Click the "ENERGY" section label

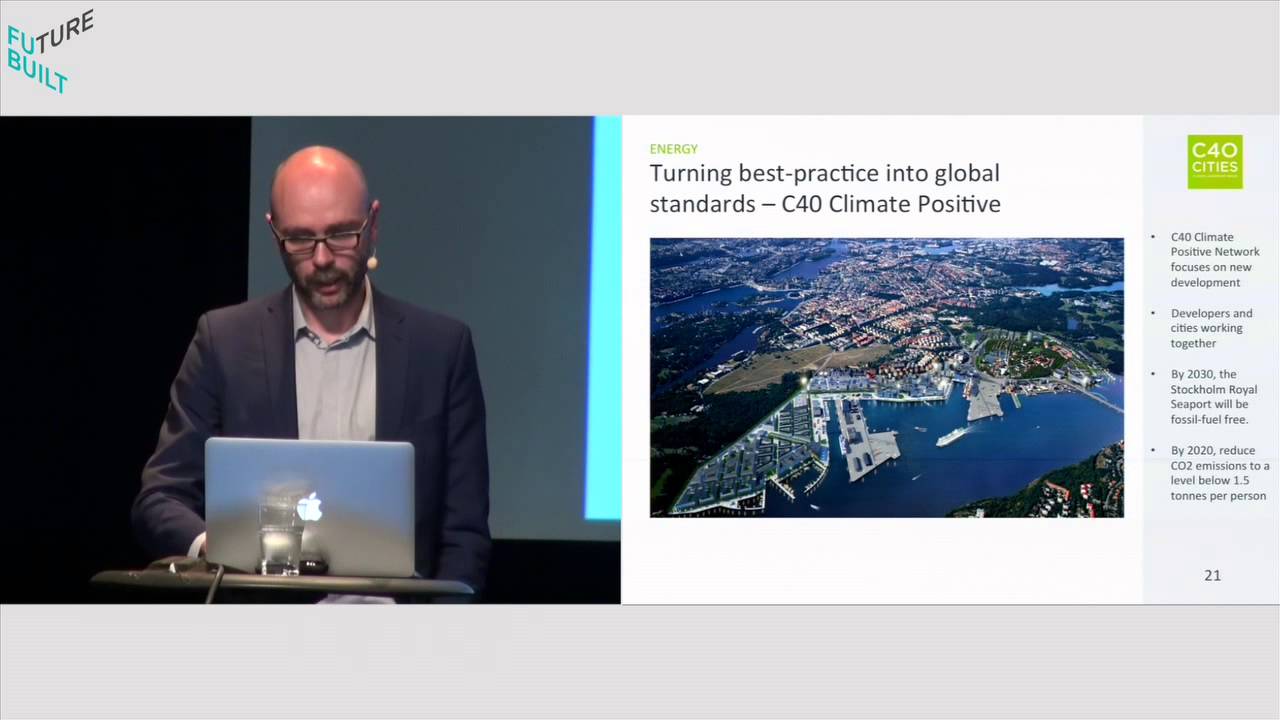click(x=674, y=149)
